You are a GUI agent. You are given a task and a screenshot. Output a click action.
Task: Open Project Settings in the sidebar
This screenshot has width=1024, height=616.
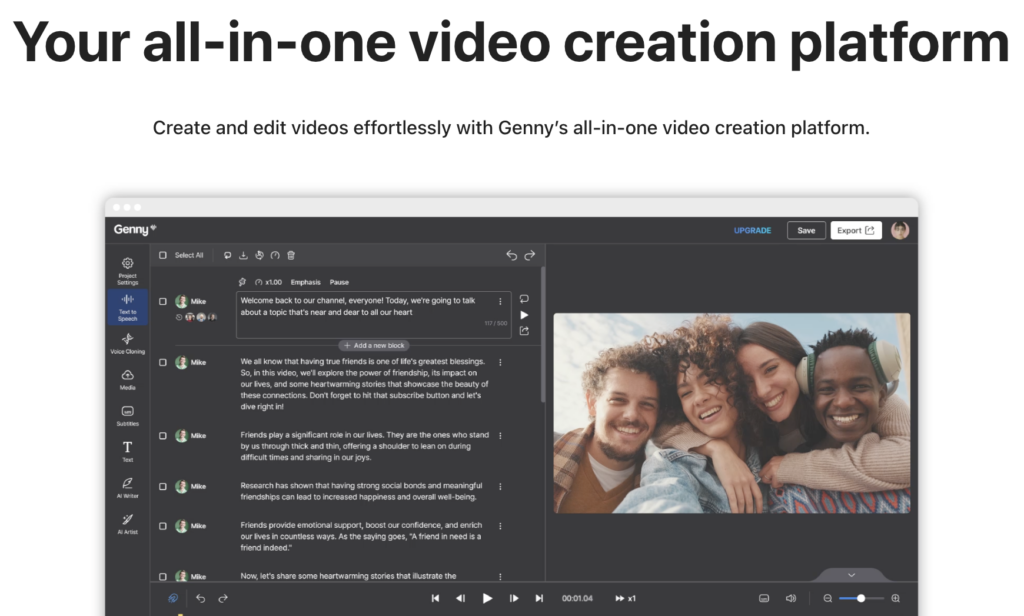coord(127,268)
